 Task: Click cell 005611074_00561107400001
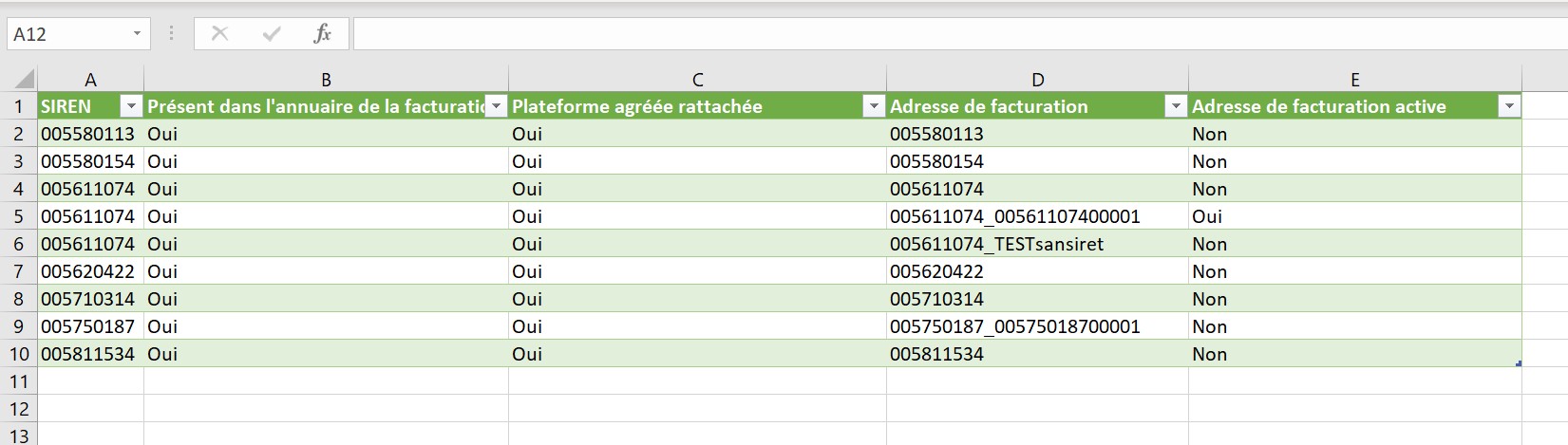point(1037,216)
